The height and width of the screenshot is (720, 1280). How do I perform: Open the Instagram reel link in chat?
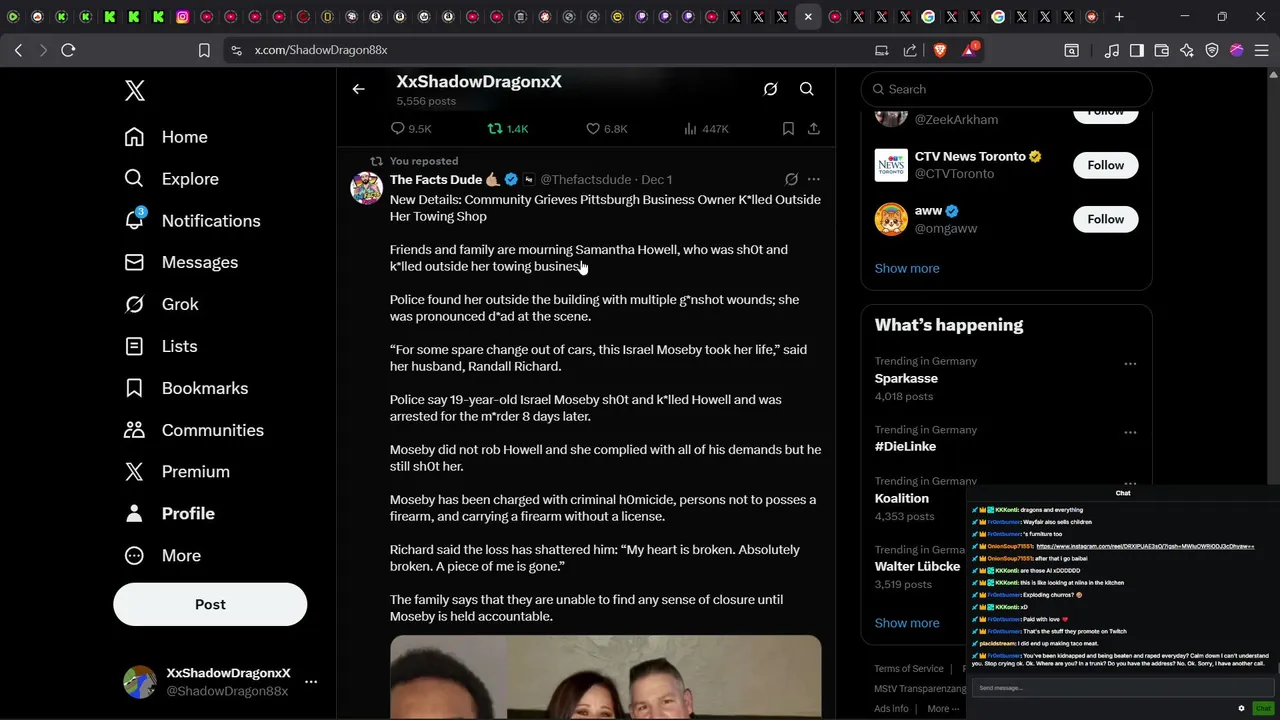pyautogui.click(x=1145, y=546)
